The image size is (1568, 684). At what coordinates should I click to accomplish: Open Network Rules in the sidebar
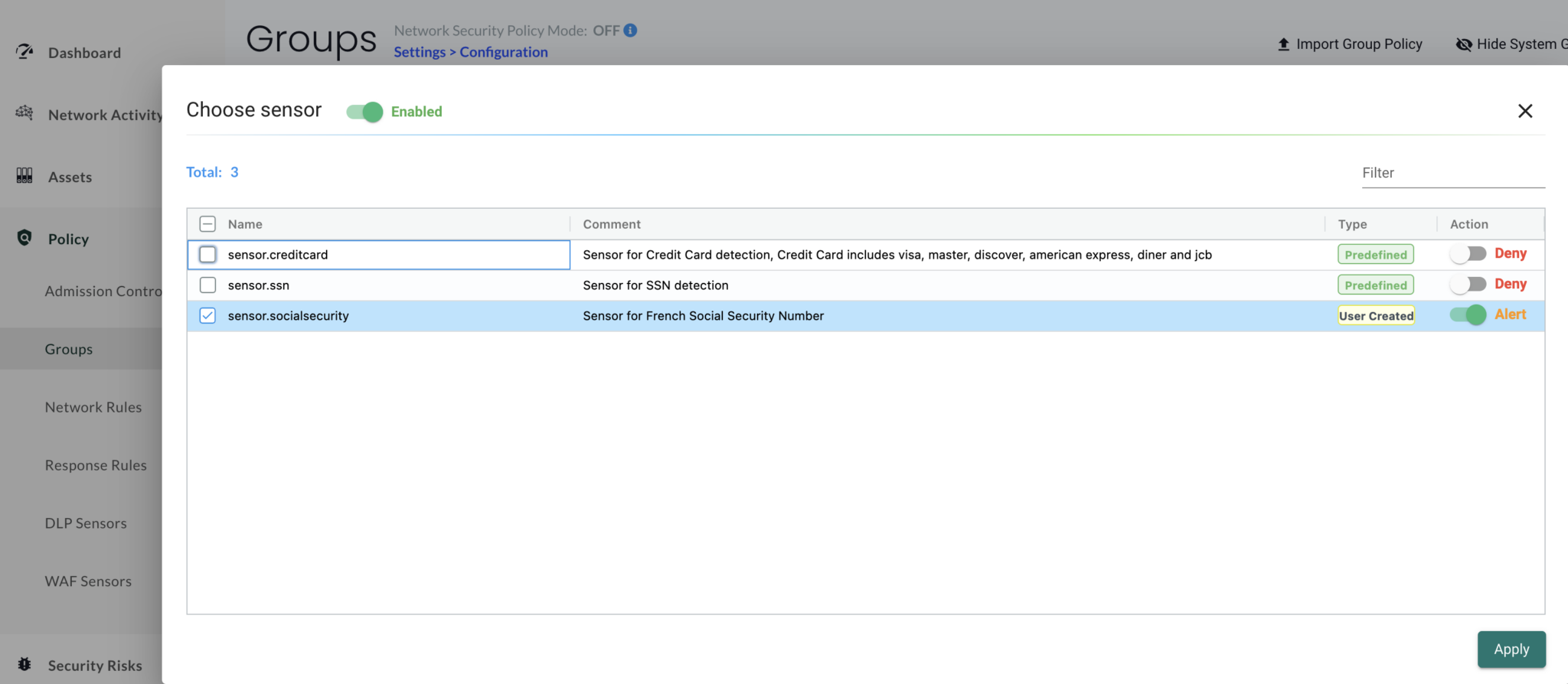[x=93, y=407]
